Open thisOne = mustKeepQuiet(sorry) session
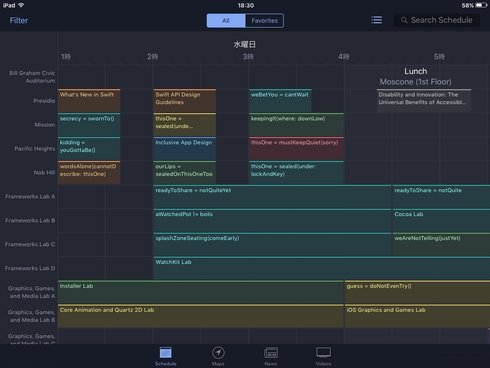The height and width of the screenshot is (368, 490). click(296, 148)
